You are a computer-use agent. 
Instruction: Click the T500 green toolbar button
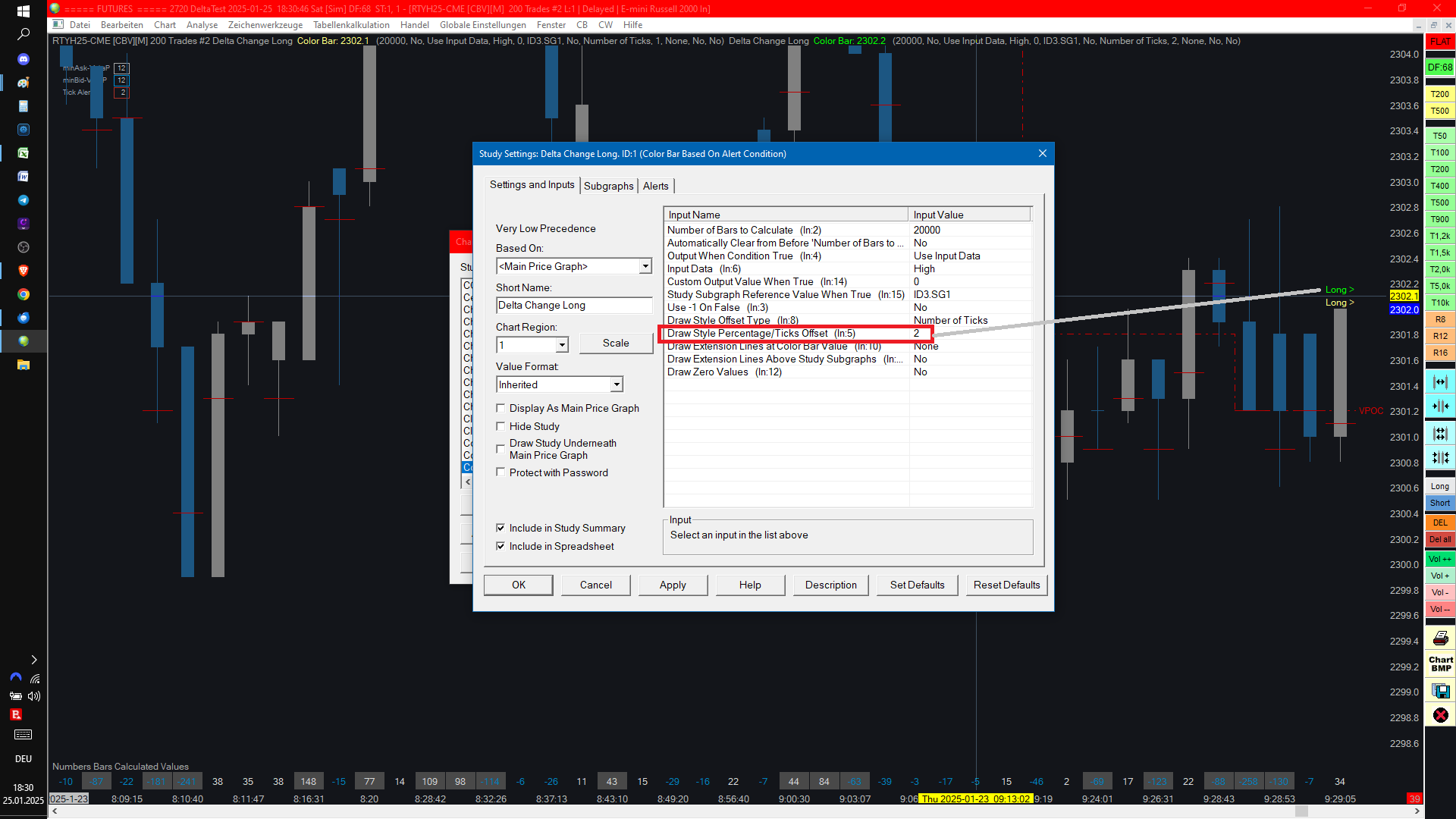point(1439,202)
